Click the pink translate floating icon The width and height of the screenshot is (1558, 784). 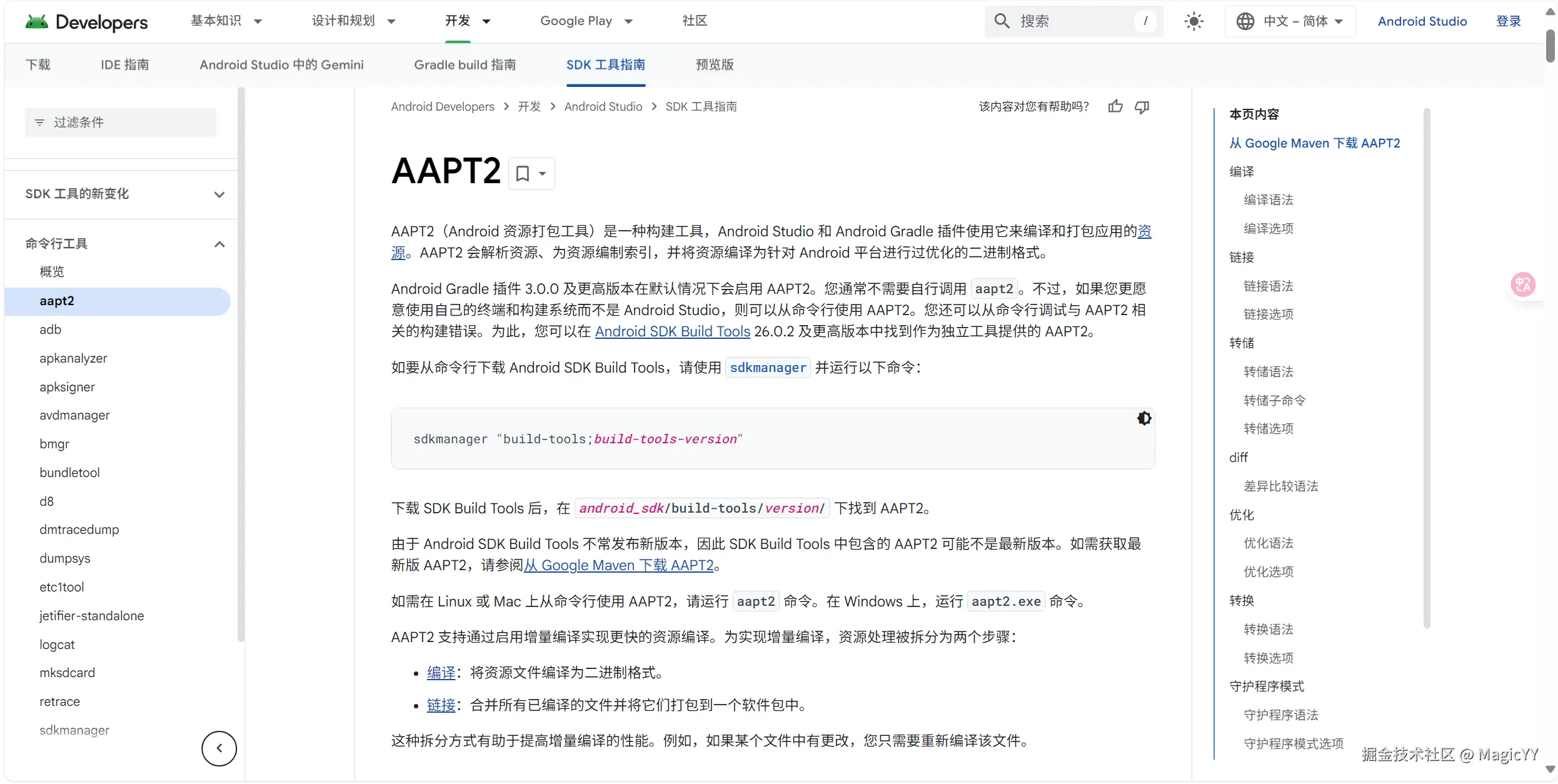pos(1523,284)
